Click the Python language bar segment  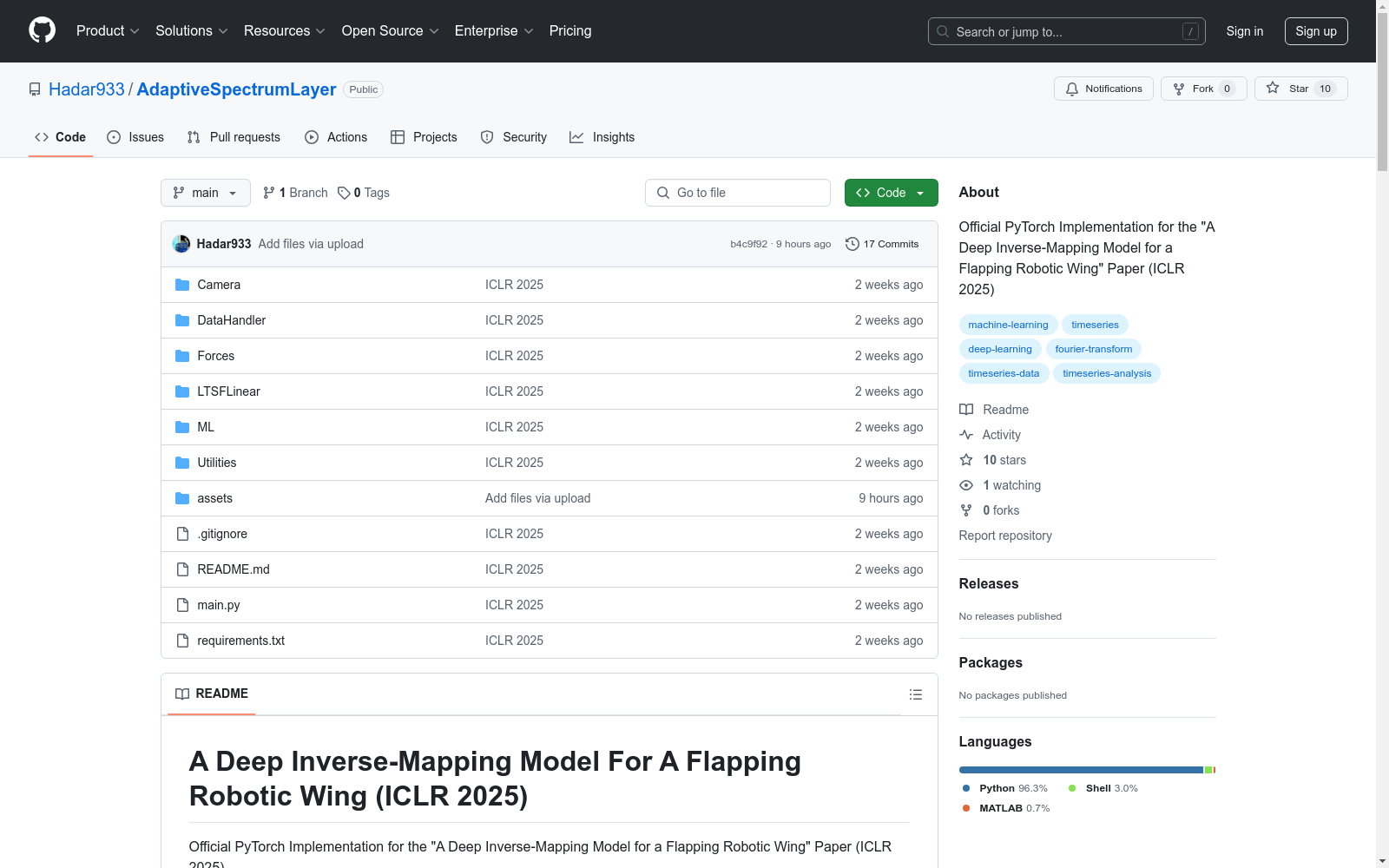point(1081,770)
